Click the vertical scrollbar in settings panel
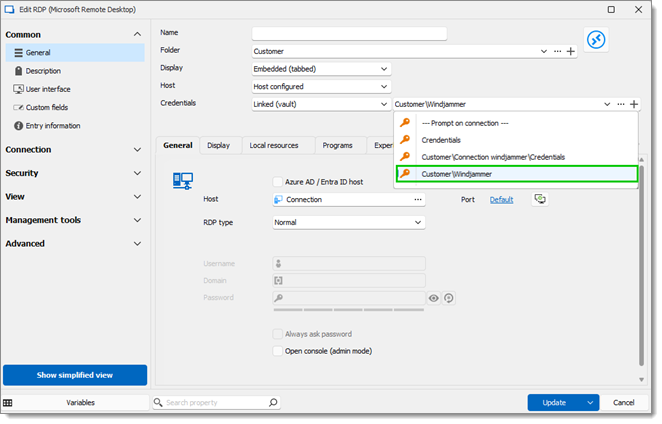The height and width of the screenshot is (424, 662). click(x=641, y=266)
